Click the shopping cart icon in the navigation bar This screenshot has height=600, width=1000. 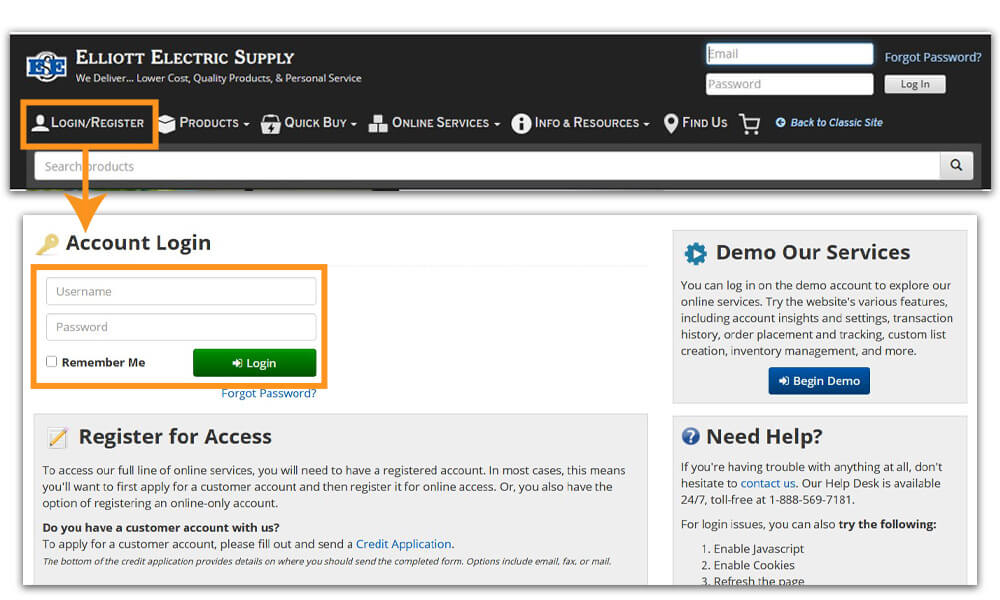(749, 123)
